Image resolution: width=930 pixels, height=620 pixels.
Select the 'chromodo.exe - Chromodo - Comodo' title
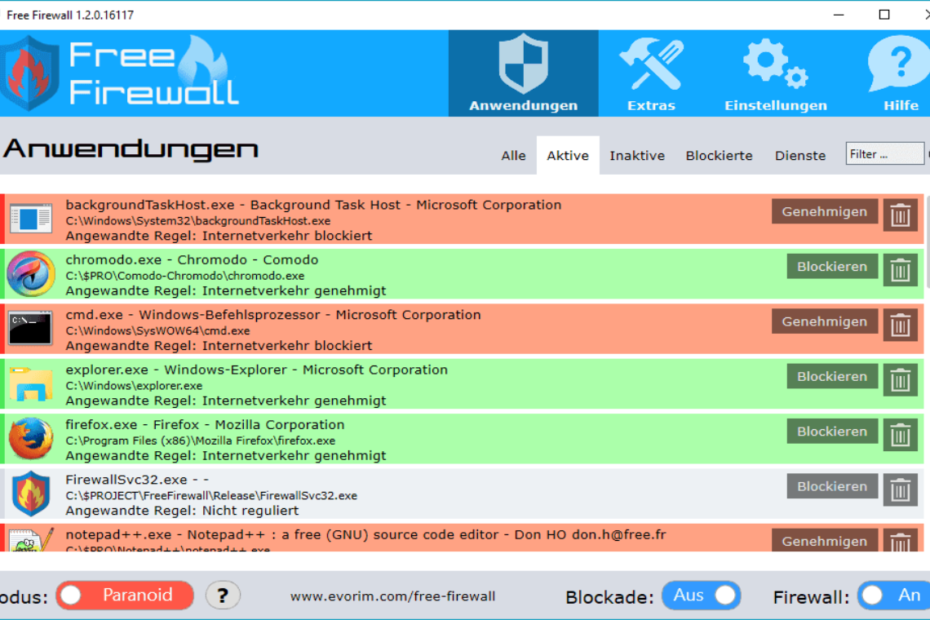point(192,260)
